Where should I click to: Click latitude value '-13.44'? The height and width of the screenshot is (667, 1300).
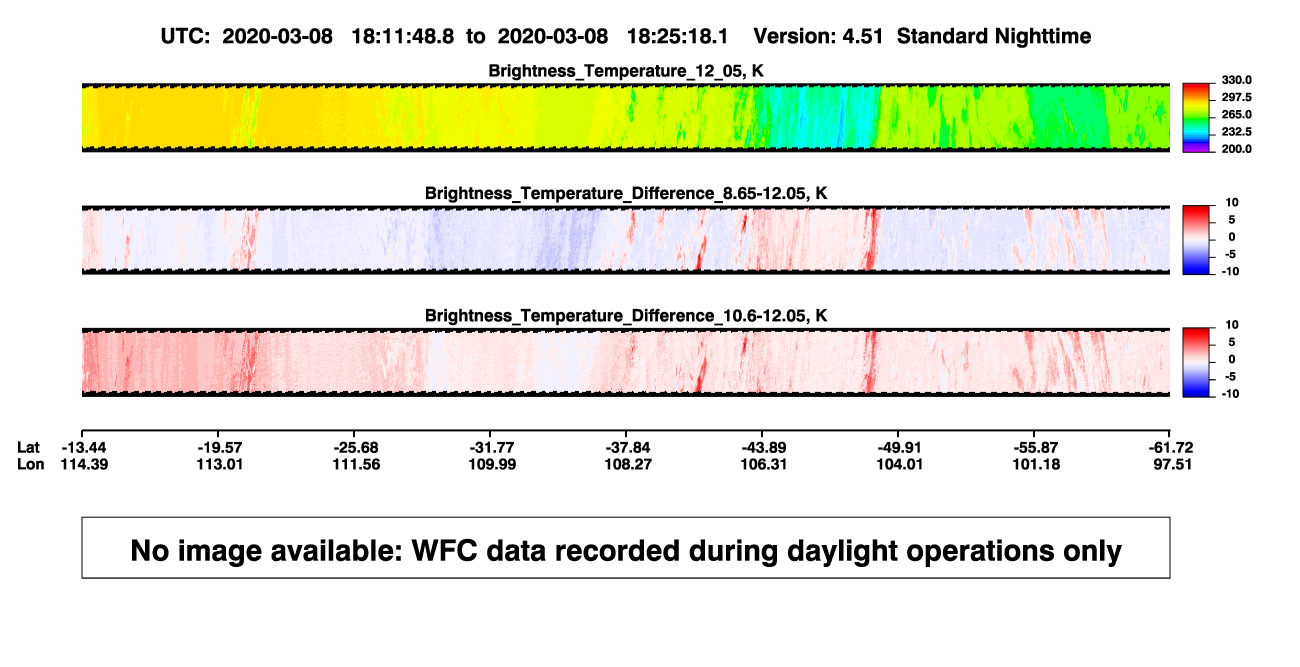tap(82, 447)
